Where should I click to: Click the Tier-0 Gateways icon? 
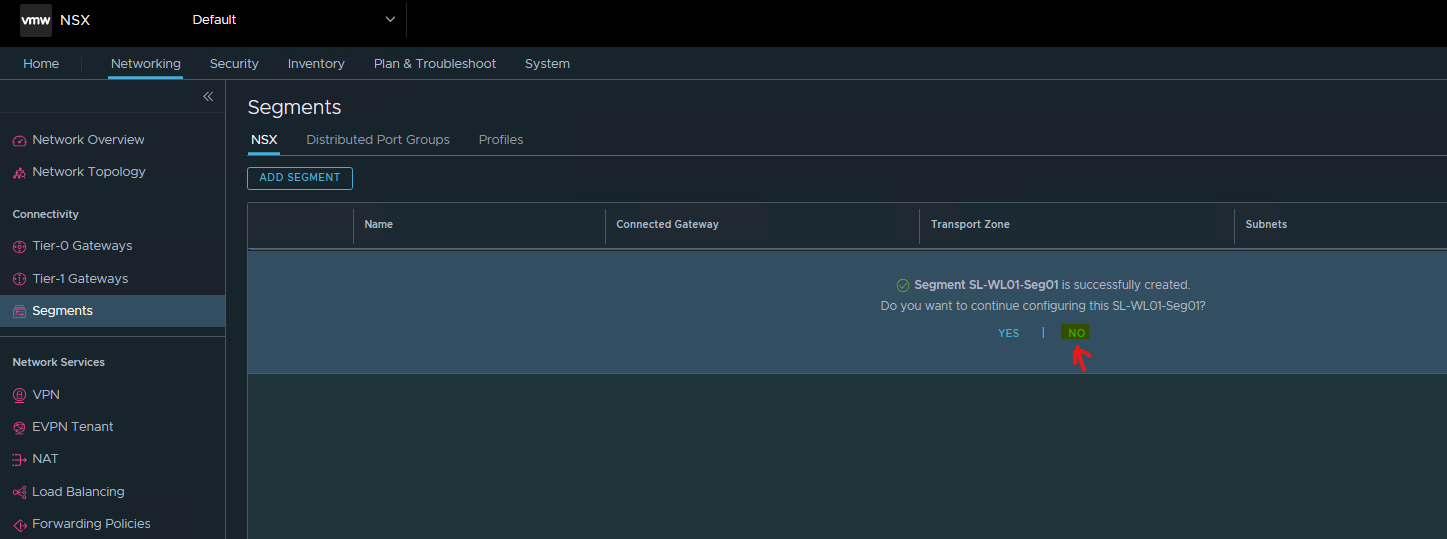[x=19, y=246]
